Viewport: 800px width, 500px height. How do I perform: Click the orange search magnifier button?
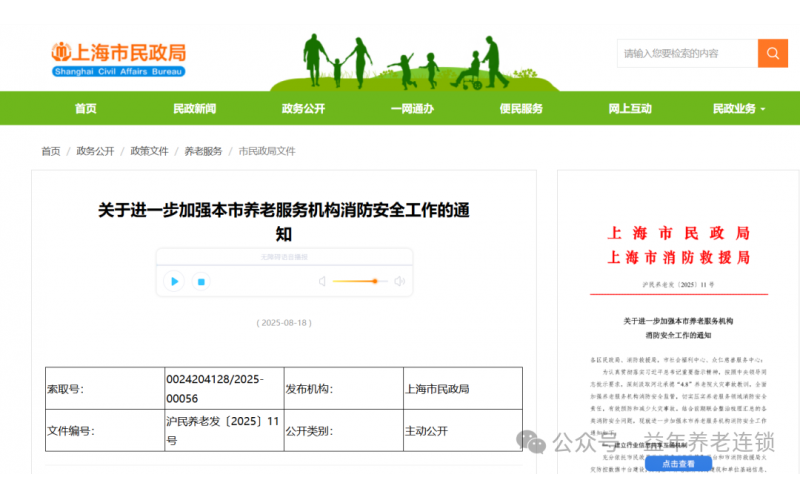click(x=772, y=53)
